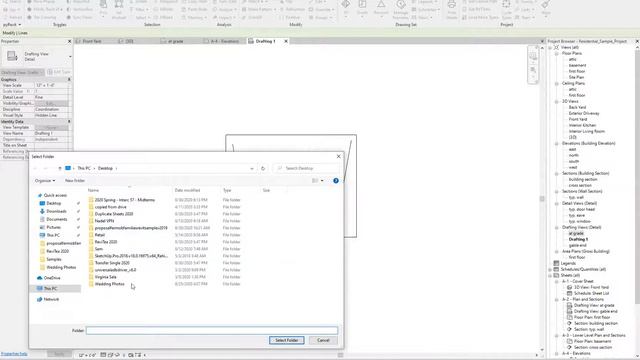Sort the file list by Name column

tap(93, 190)
